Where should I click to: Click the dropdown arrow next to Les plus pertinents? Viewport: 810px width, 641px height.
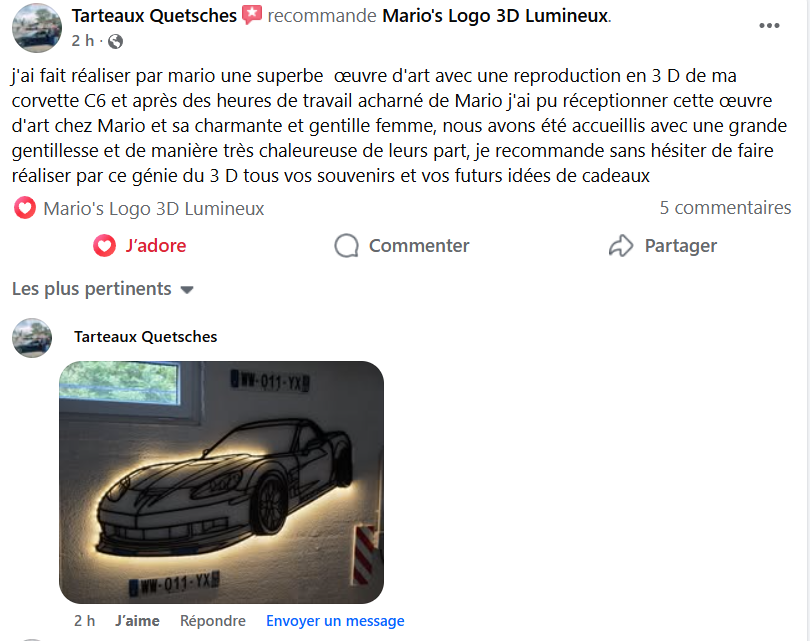[x=187, y=290]
